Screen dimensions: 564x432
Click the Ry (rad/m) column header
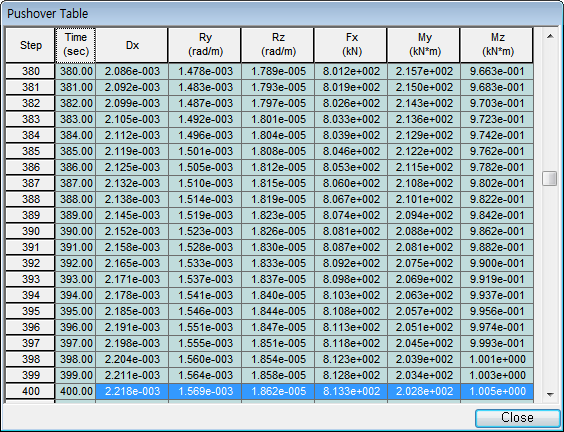pos(205,45)
